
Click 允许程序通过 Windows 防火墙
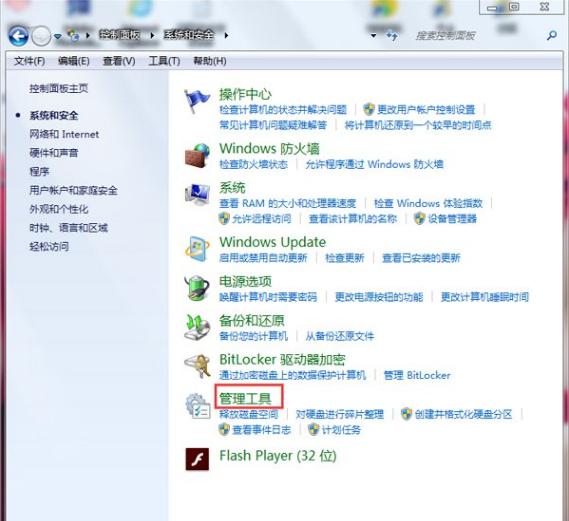374,164
